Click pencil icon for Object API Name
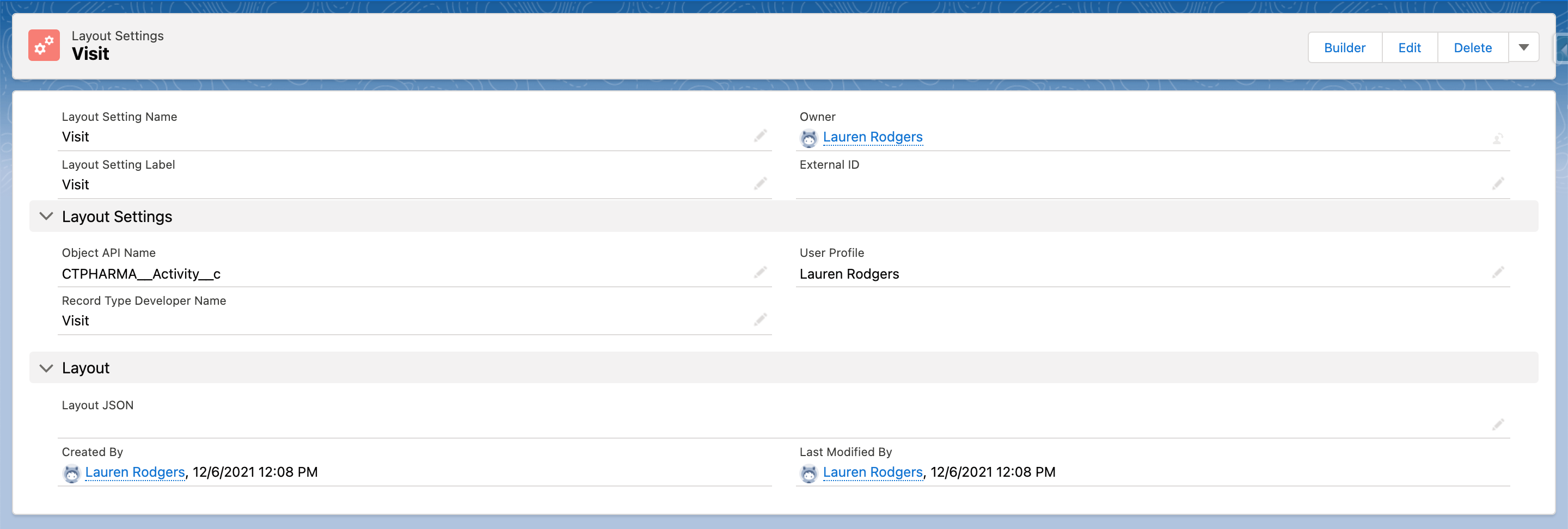Image resolution: width=1568 pixels, height=529 pixels. click(x=759, y=272)
